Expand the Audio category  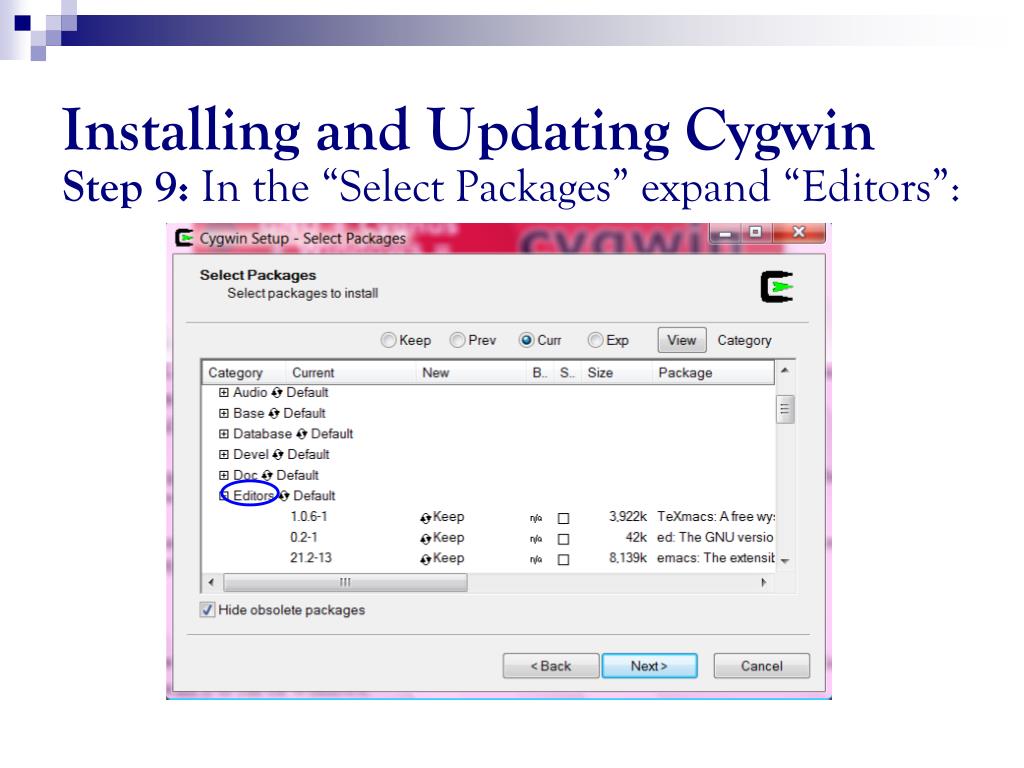tap(223, 392)
